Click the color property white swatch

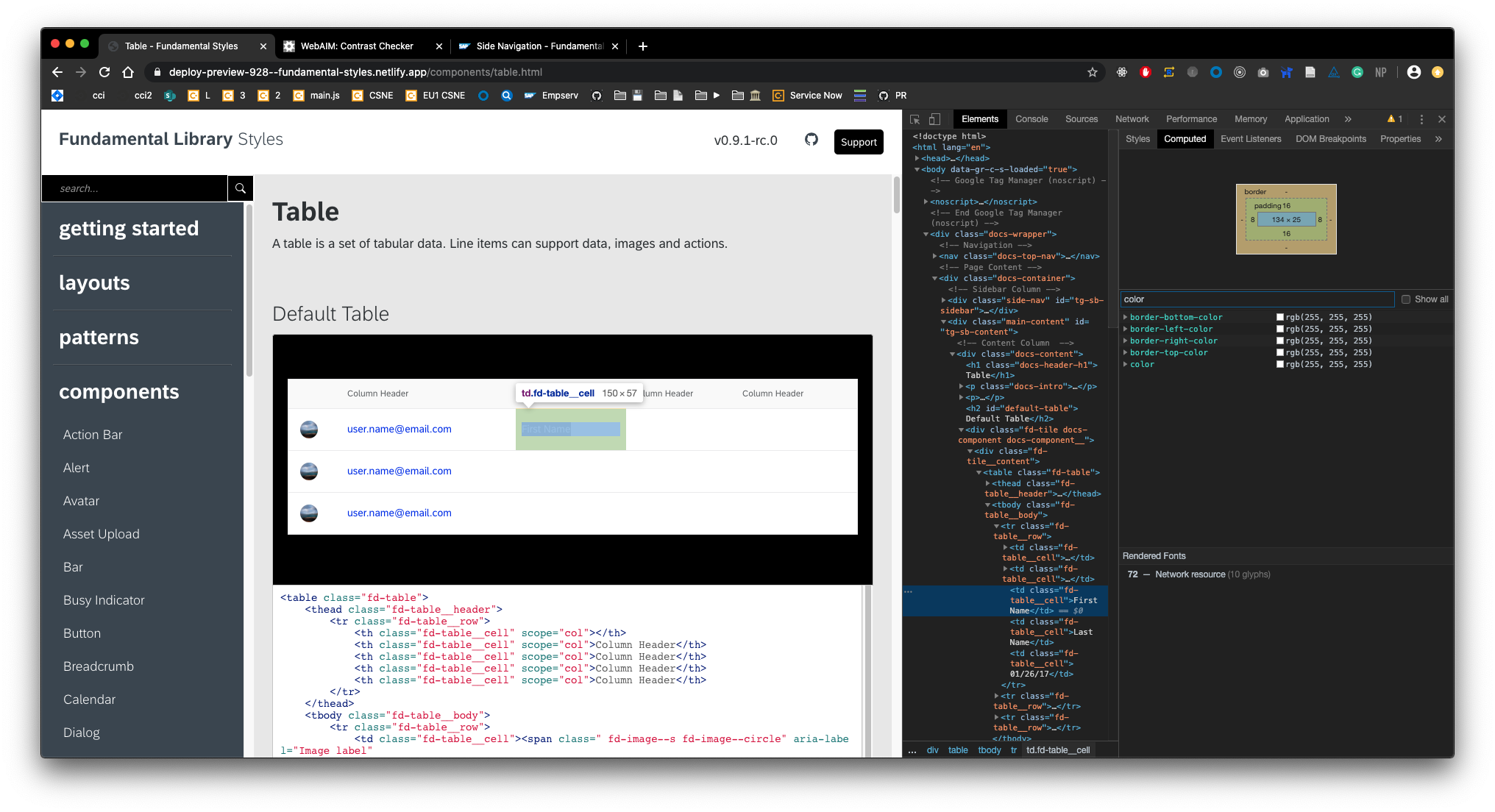(1280, 365)
